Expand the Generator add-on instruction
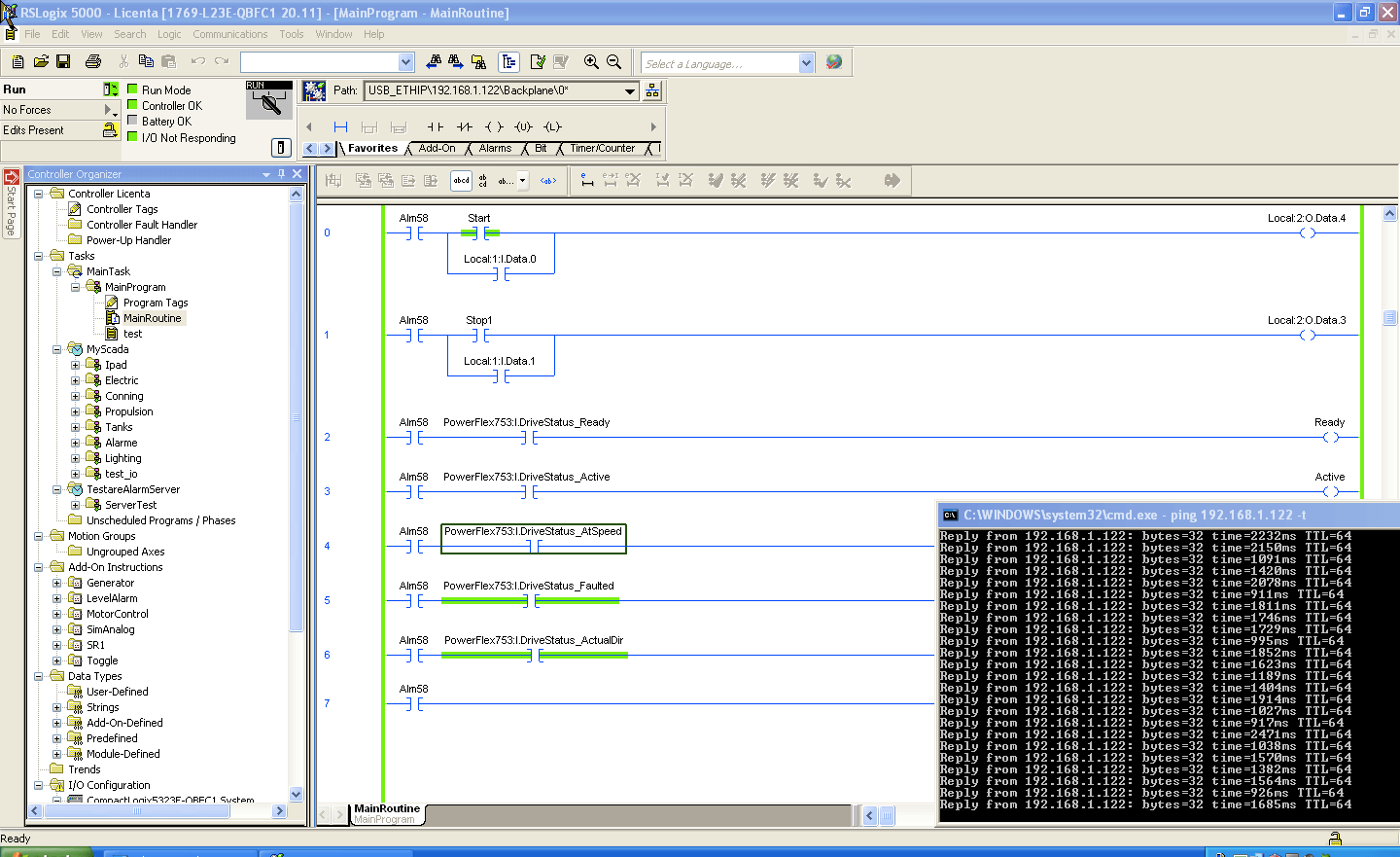 point(57,583)
